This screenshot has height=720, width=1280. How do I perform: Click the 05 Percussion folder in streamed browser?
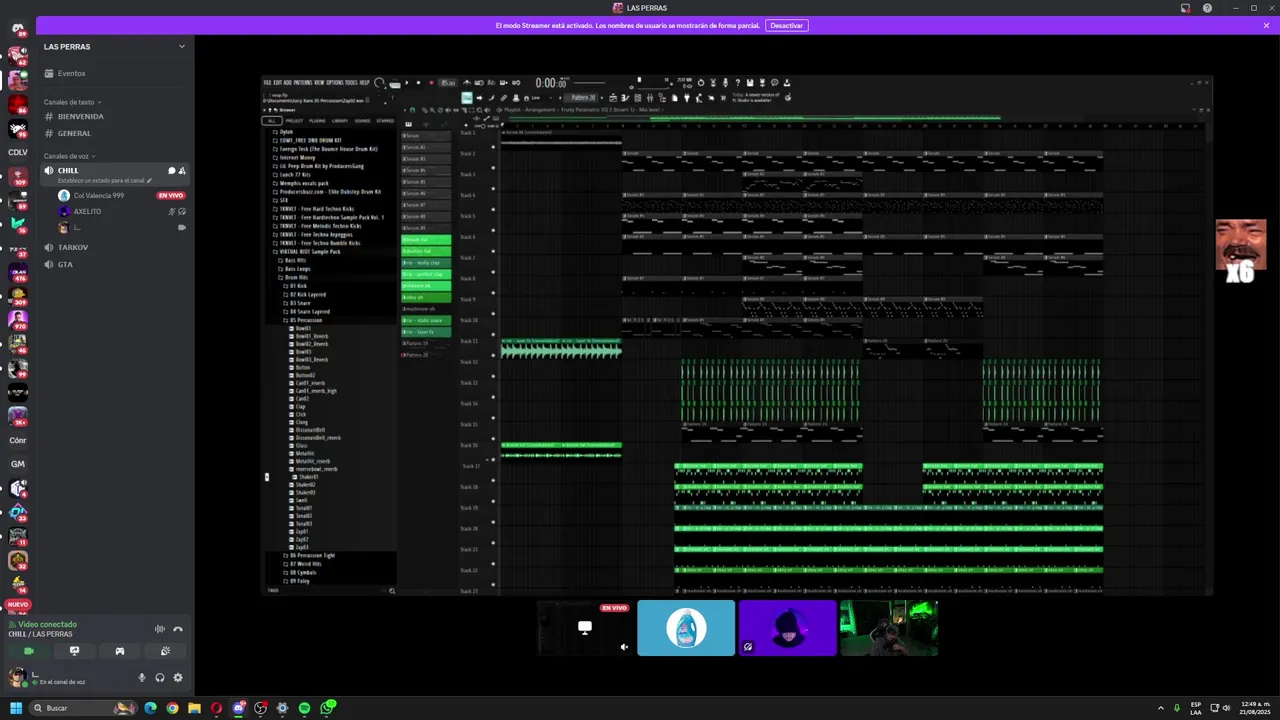[x=304, y=320]
